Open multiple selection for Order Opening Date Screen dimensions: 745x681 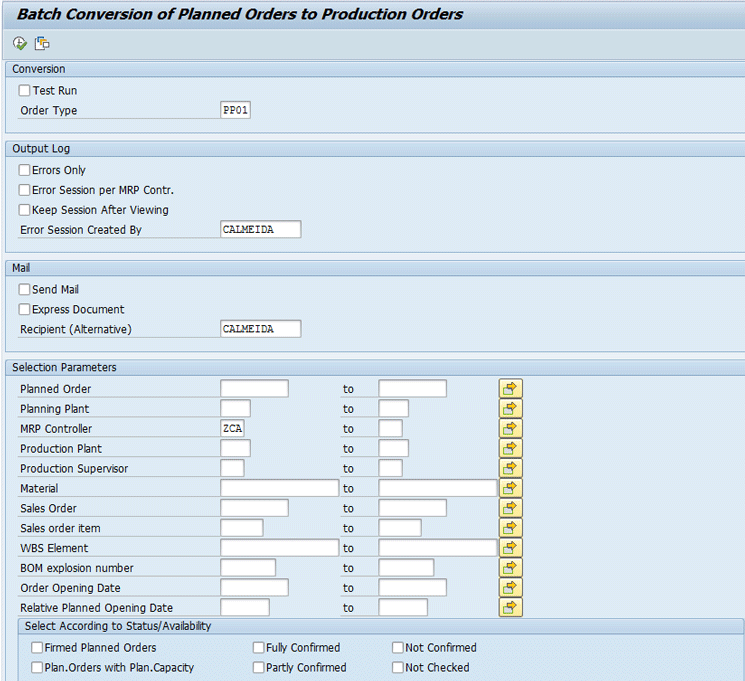click(511, 588)
